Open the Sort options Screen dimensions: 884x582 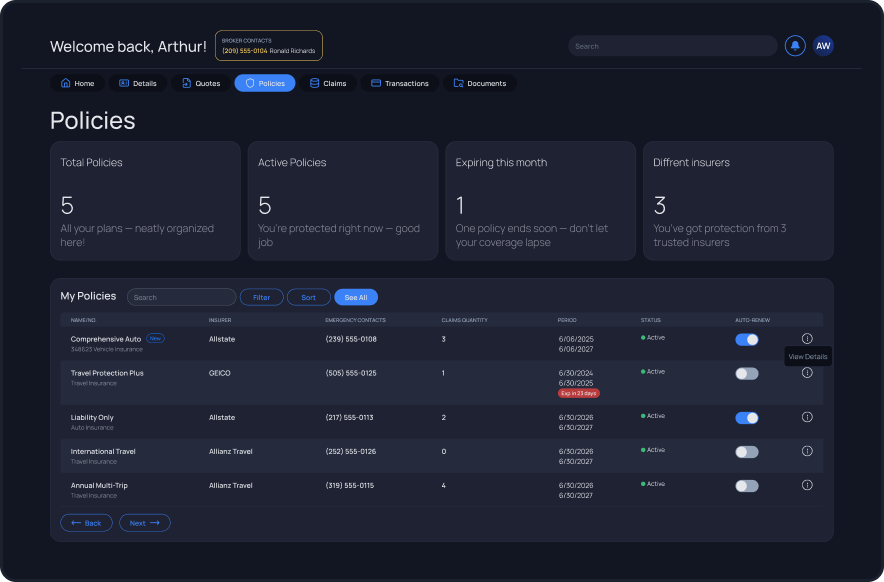tap(308, 297)
